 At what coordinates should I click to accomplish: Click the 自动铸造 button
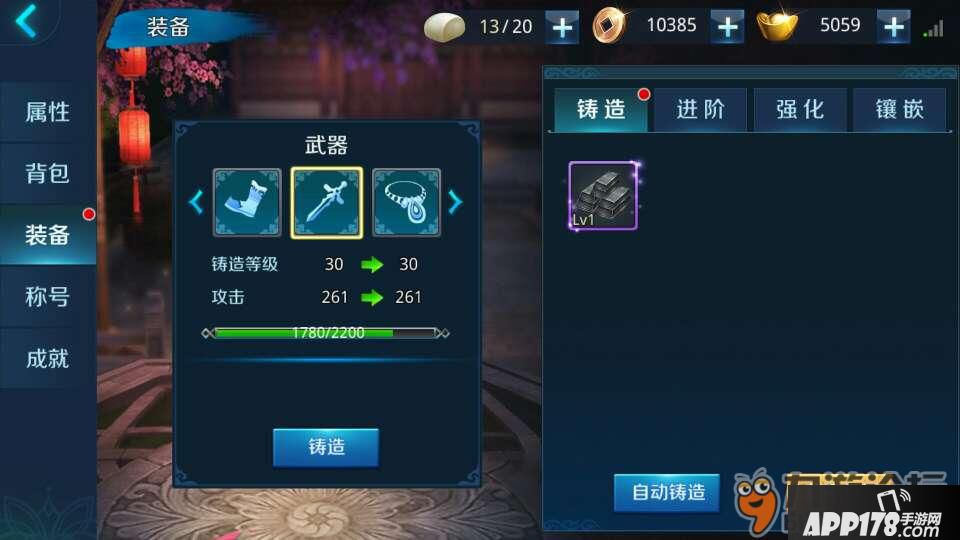[x=667, y=492]
